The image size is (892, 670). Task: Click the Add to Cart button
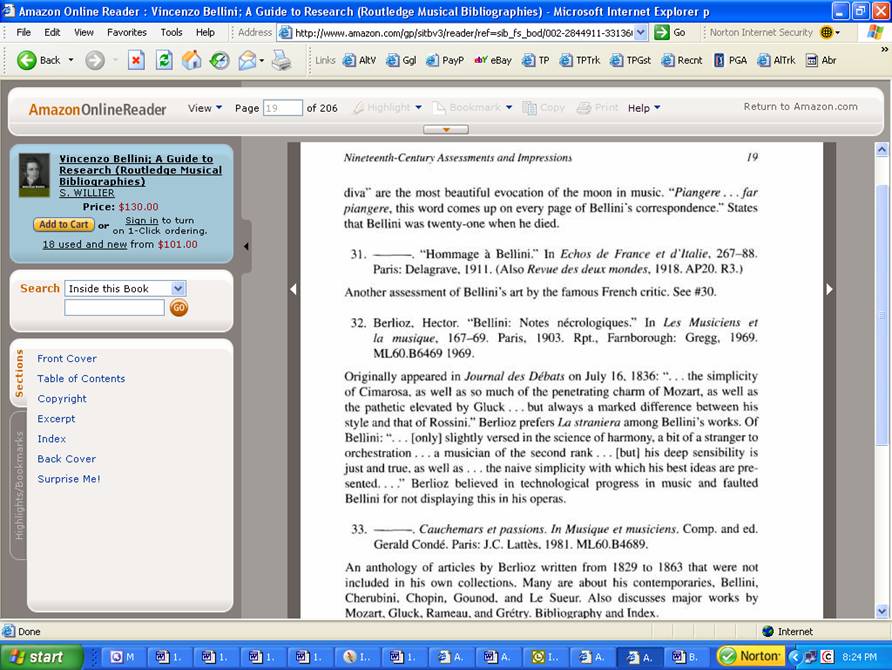(64, 225)
